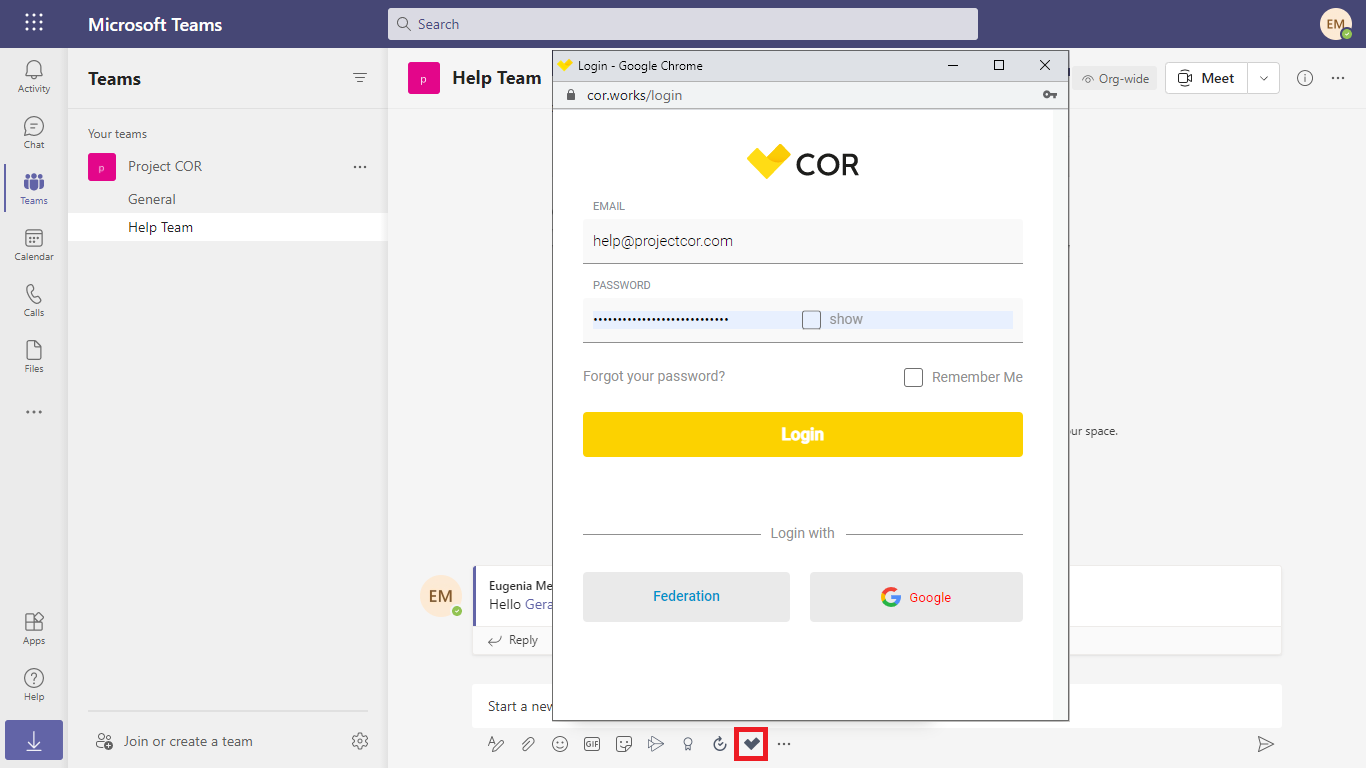Log in with Federation
This screenshot has width=1366, height=768.
pos(686,597)
